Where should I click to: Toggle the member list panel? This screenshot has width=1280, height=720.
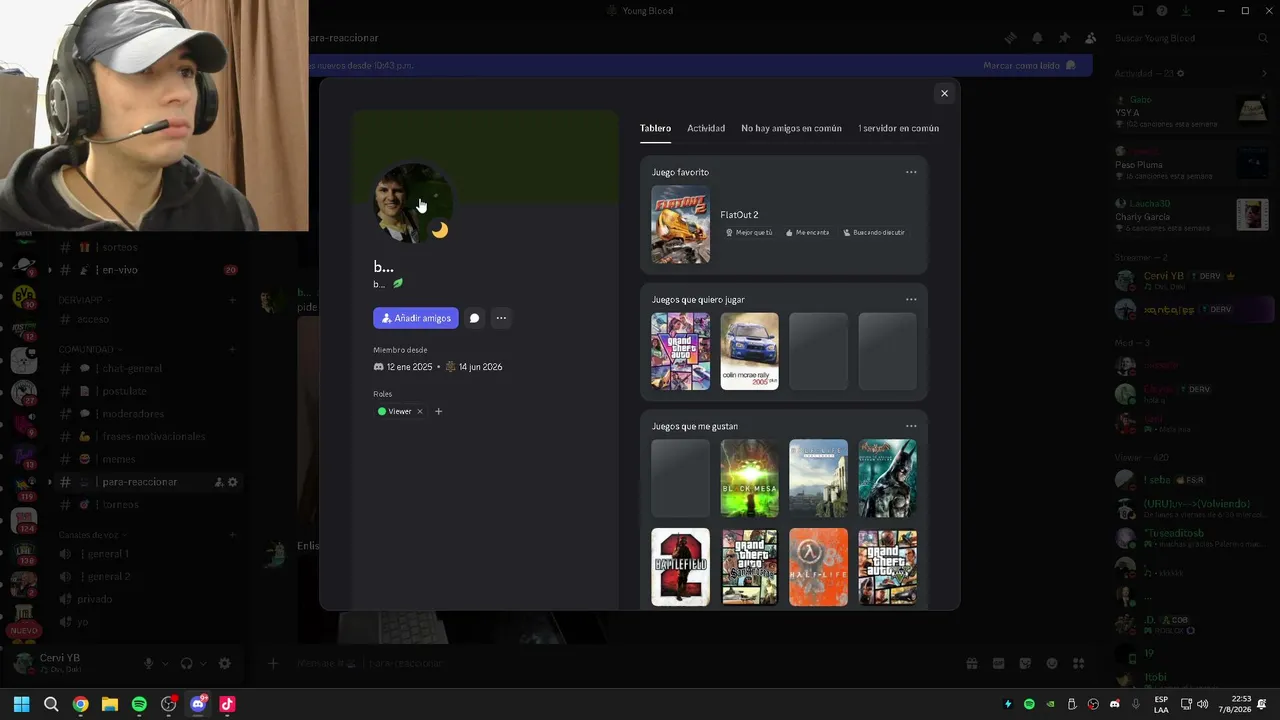click(x=1090, y=38)
